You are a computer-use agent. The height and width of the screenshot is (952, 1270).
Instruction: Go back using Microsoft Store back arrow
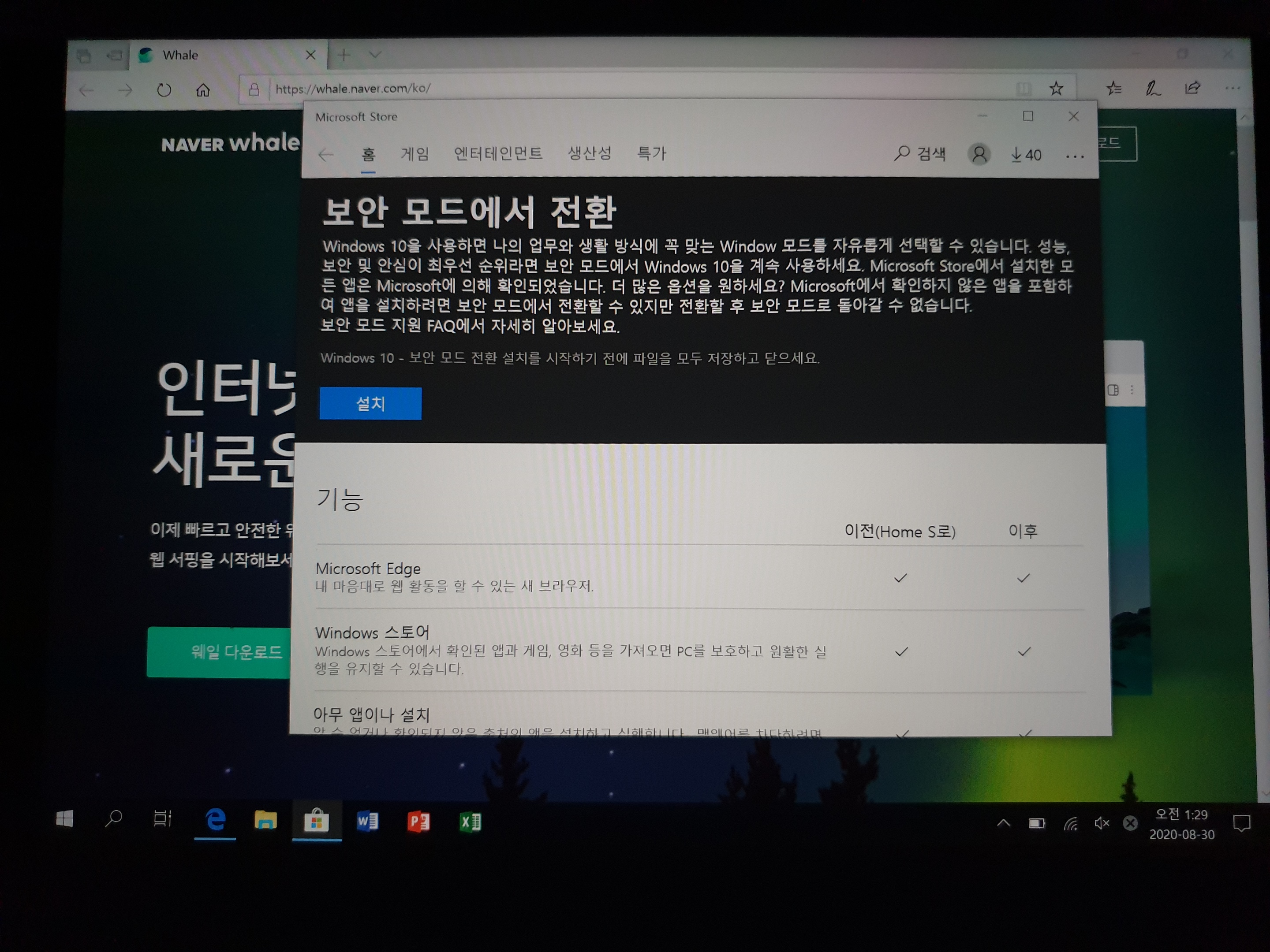coord(325,154)
